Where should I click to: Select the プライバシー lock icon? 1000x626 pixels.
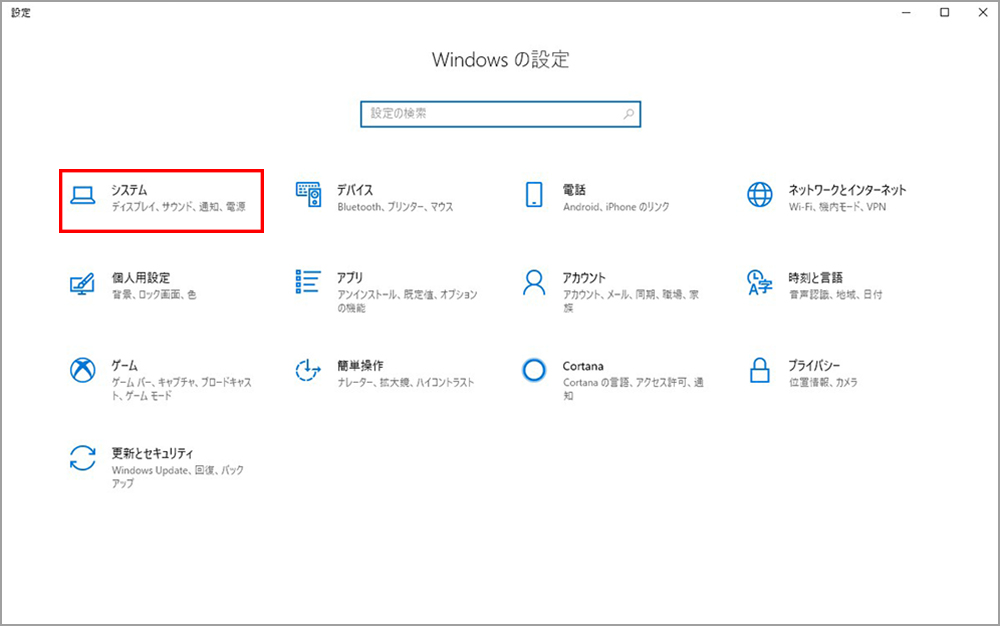760,370
